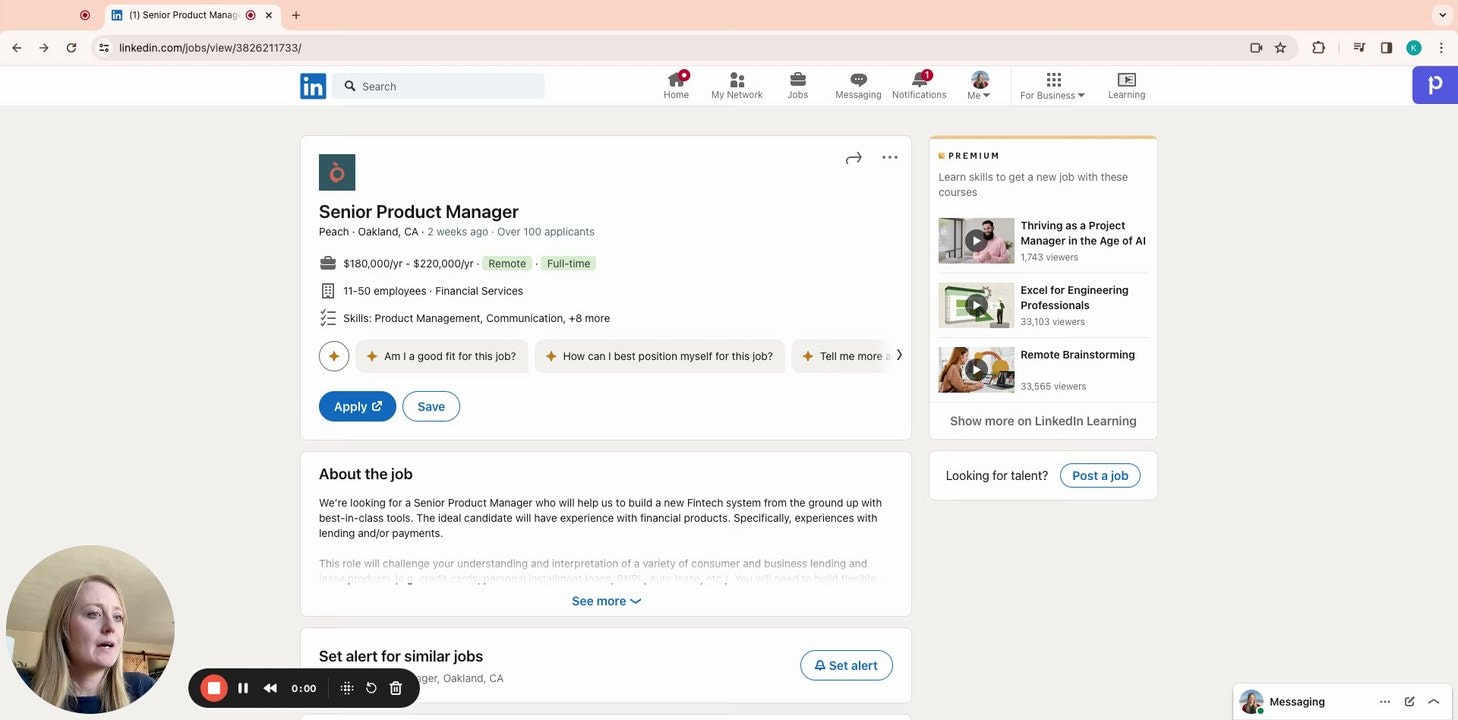Open the three-dot job options menu
The image size is (1458, 720).
point(889,158)
